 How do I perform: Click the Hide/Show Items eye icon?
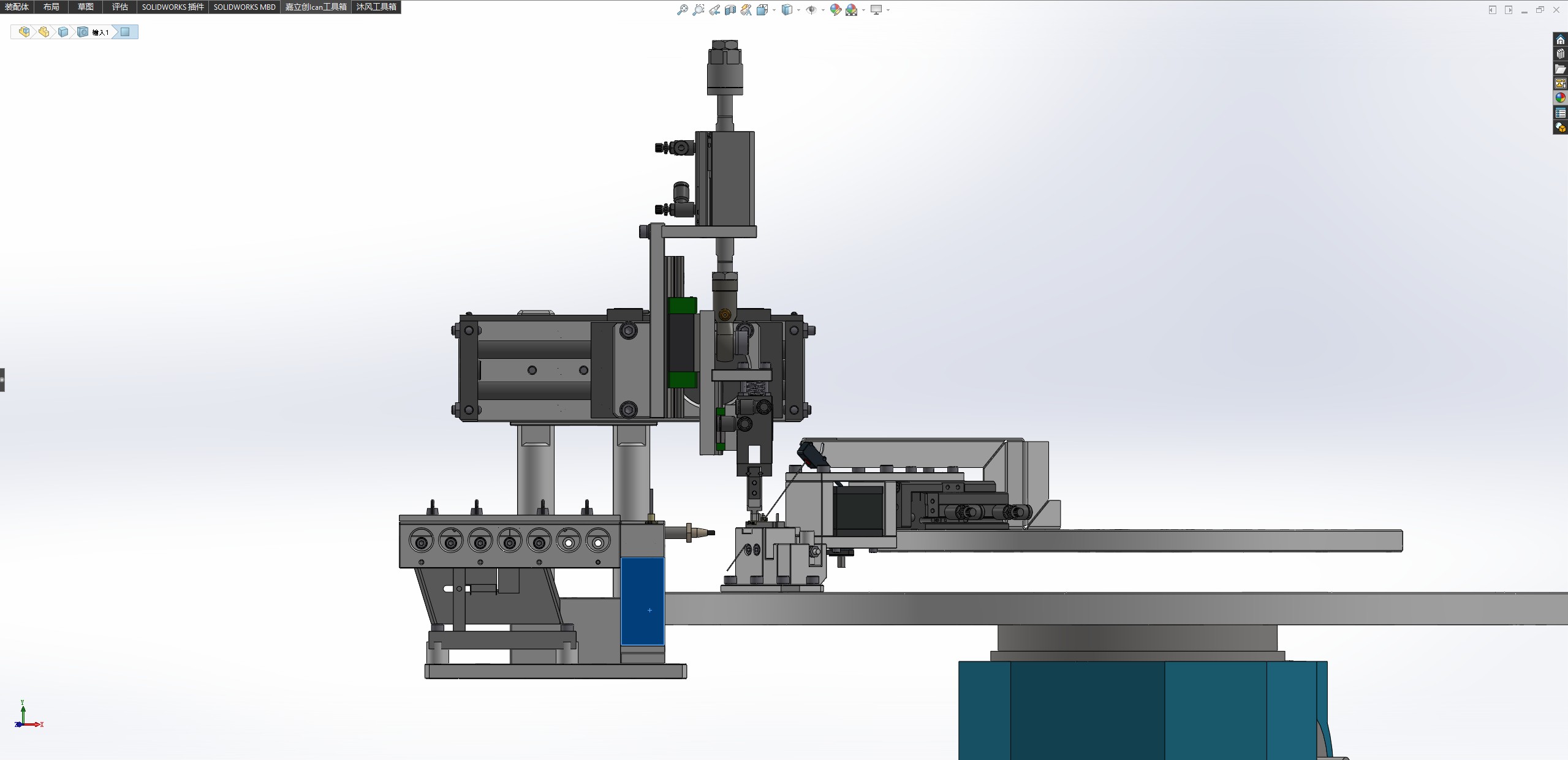(811, 10)
